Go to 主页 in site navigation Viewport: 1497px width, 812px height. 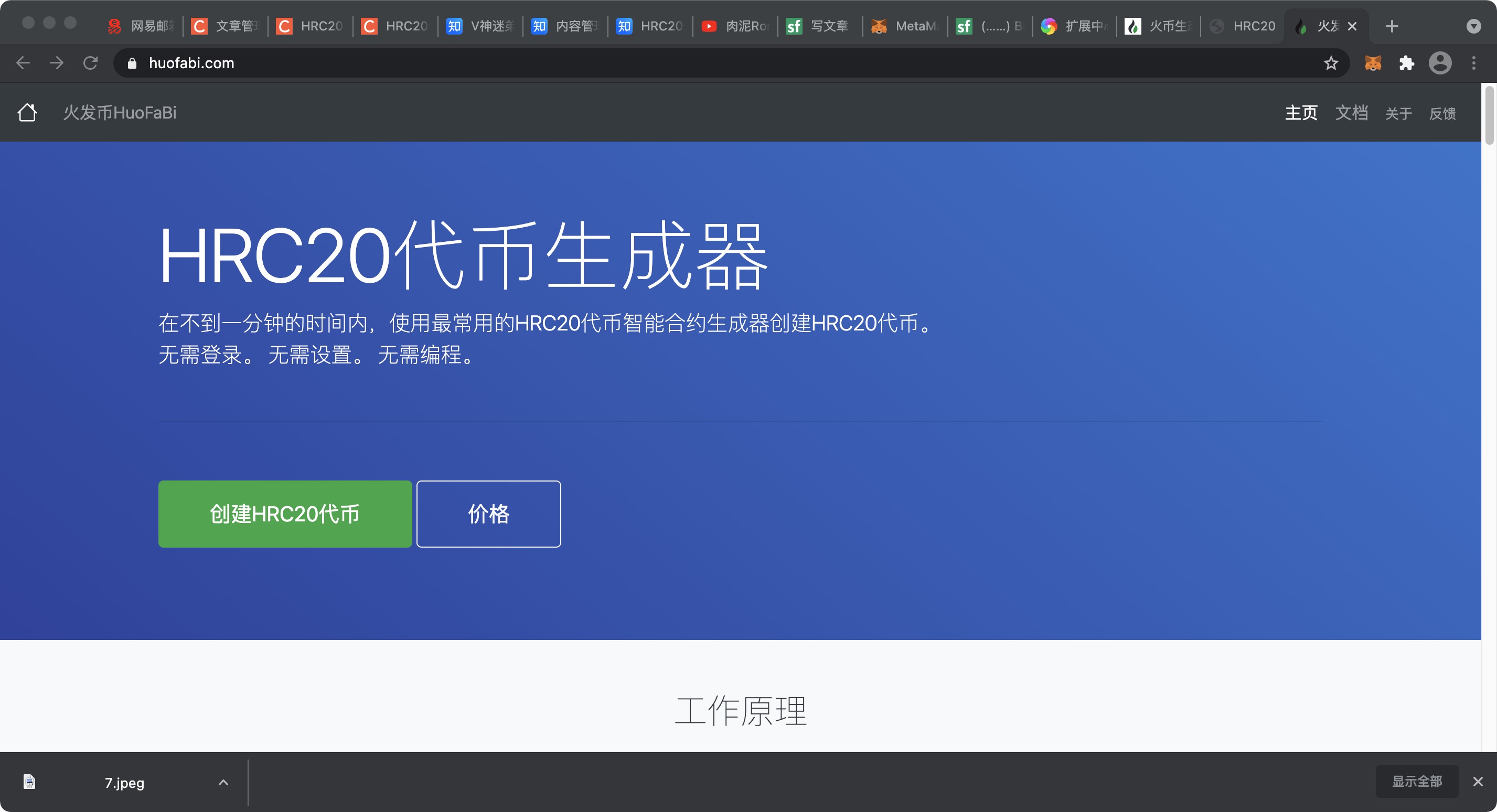(x=1301, y=112)
